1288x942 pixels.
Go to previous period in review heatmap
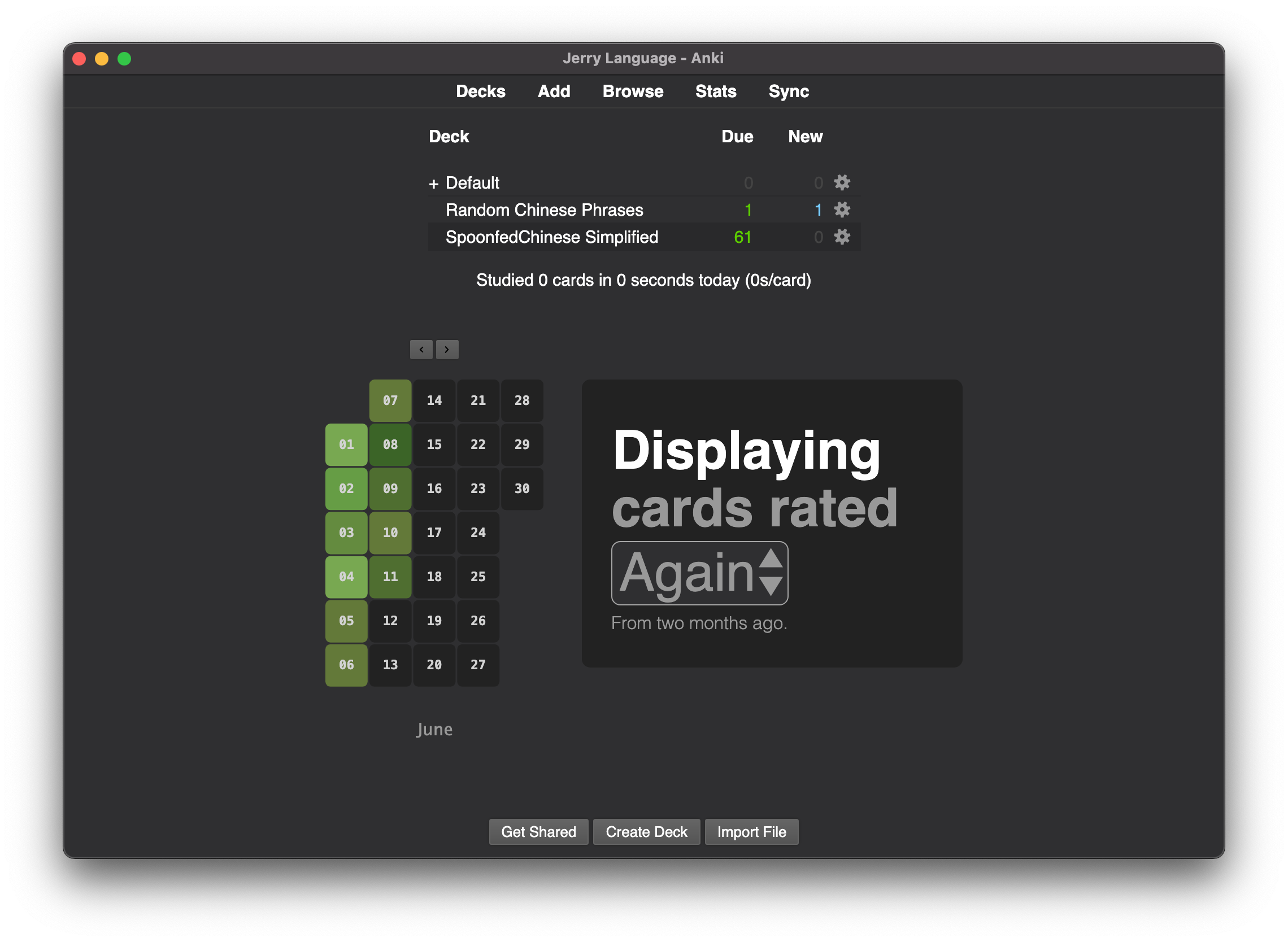pos(421,349)
